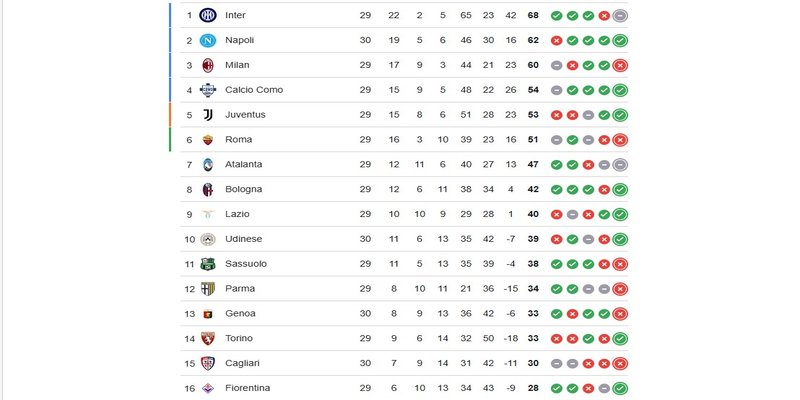Click the red loss icon in Parma's form
This screenshot has width=800, height=400.
coord(620,289)
